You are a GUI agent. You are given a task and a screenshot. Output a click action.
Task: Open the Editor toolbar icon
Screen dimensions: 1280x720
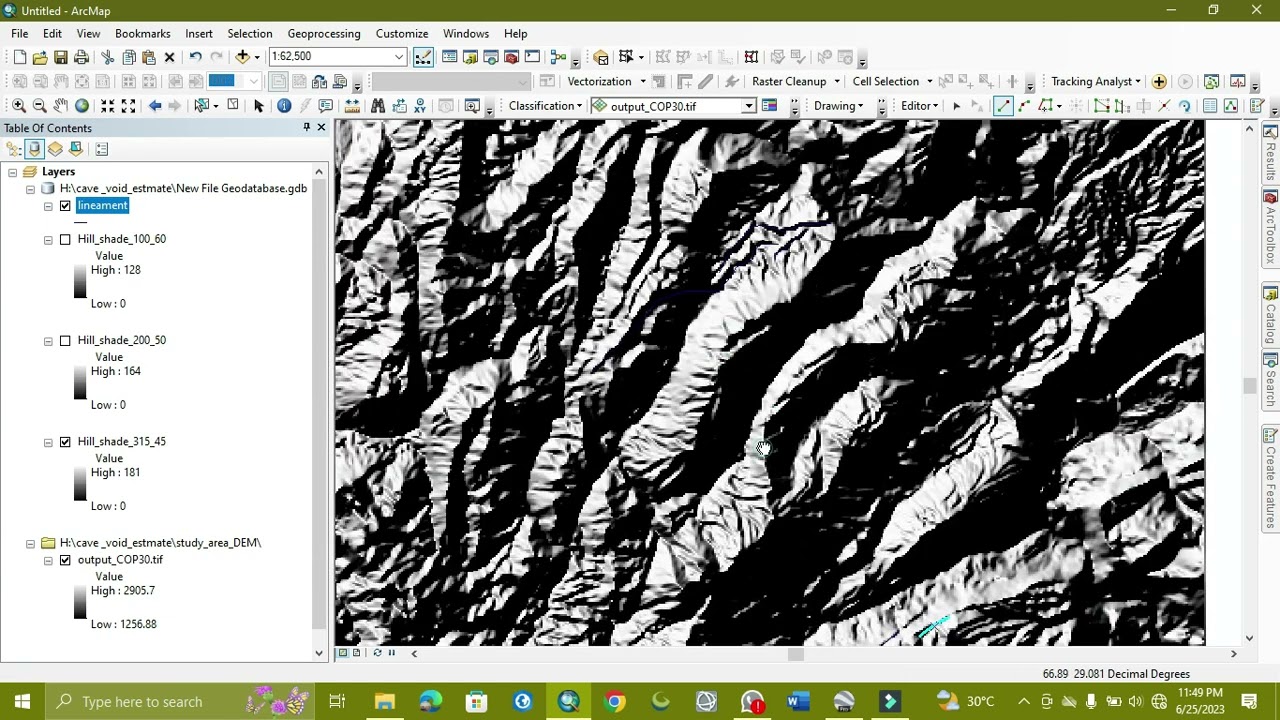click(x=423, y=57)
